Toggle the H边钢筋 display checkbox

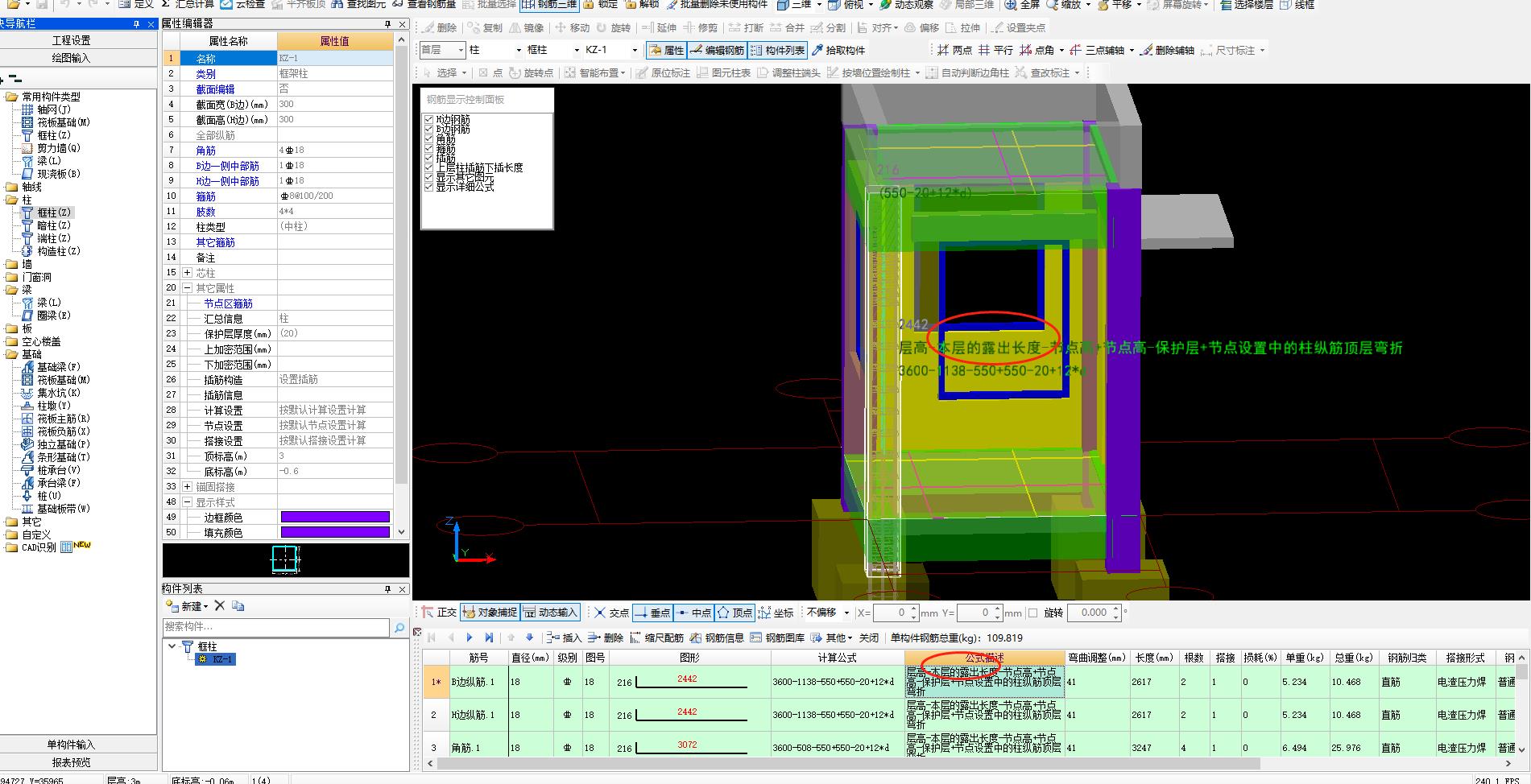tap(428, 119)
